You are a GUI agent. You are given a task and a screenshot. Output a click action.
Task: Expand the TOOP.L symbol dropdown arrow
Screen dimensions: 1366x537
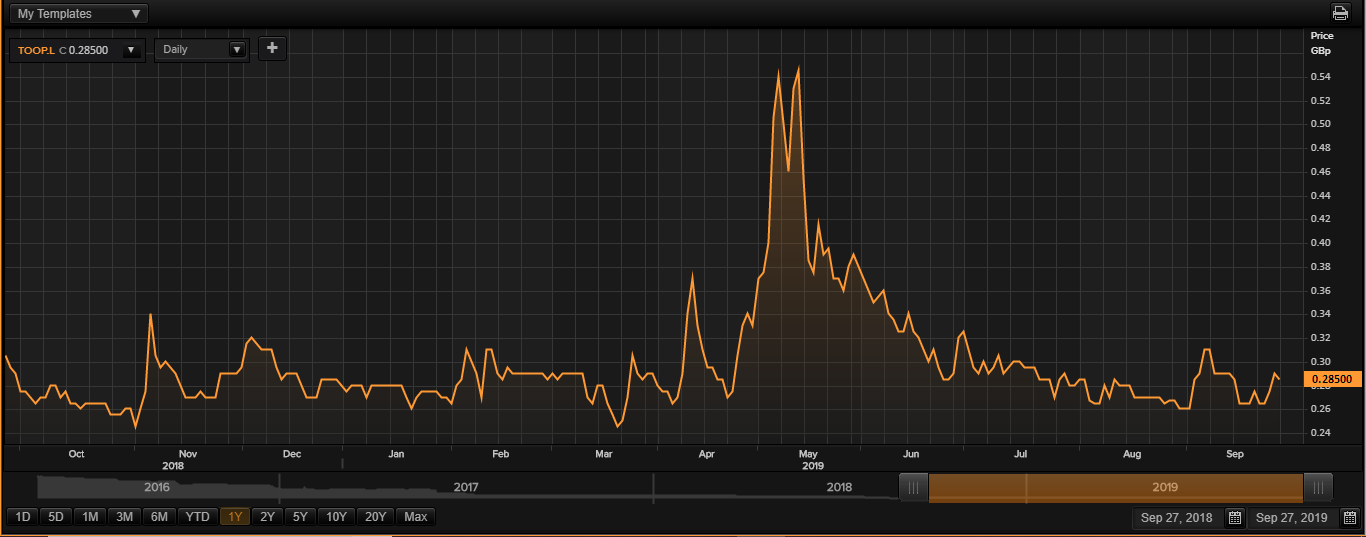[x=130, y=50]
